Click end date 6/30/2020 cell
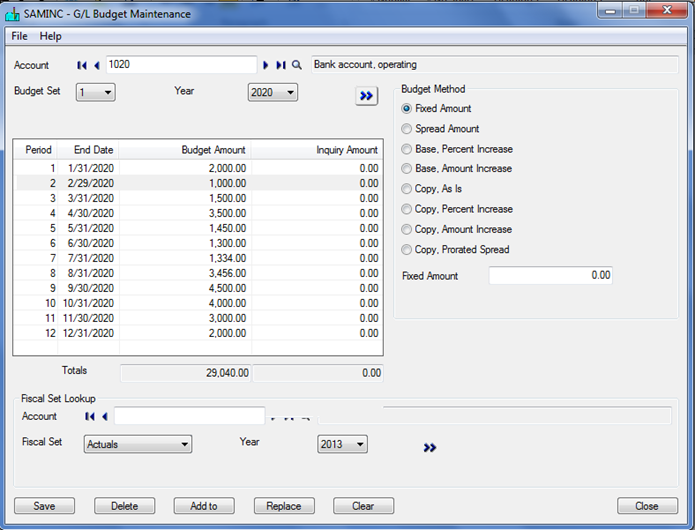The image size is (695, 530). 88,243
